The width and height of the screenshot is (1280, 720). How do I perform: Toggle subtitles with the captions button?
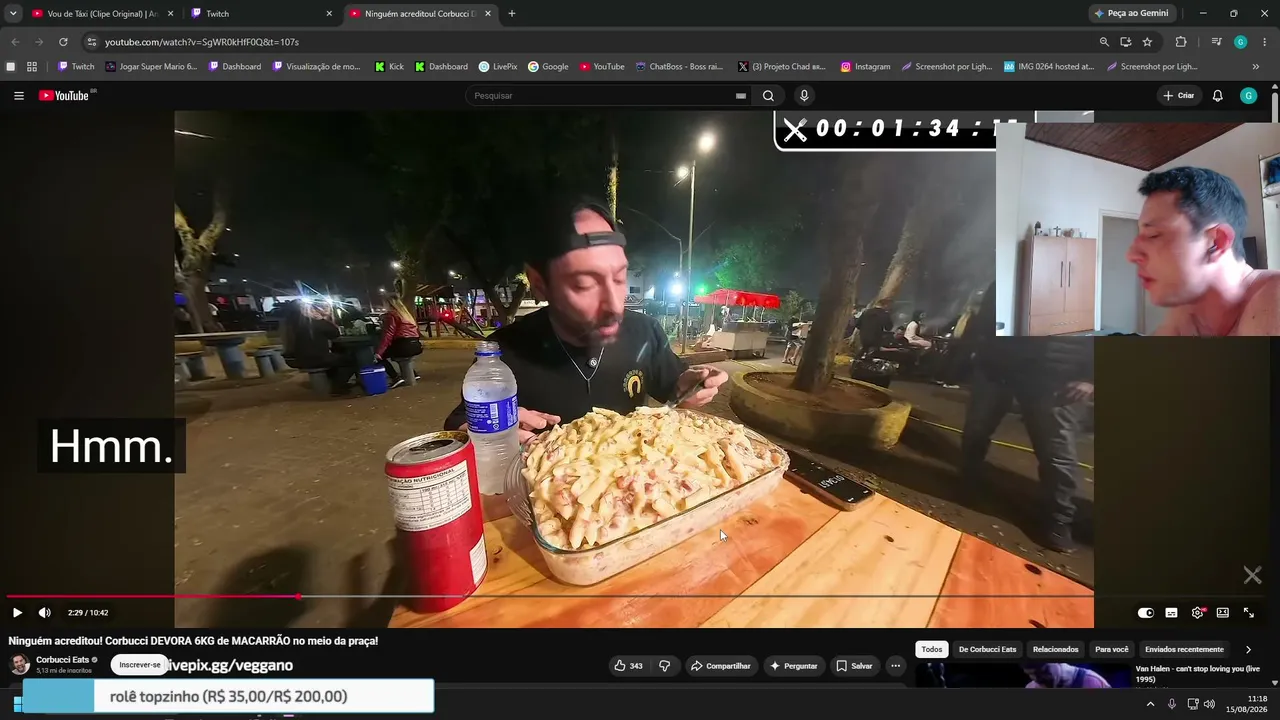[x=1171, y=613]
